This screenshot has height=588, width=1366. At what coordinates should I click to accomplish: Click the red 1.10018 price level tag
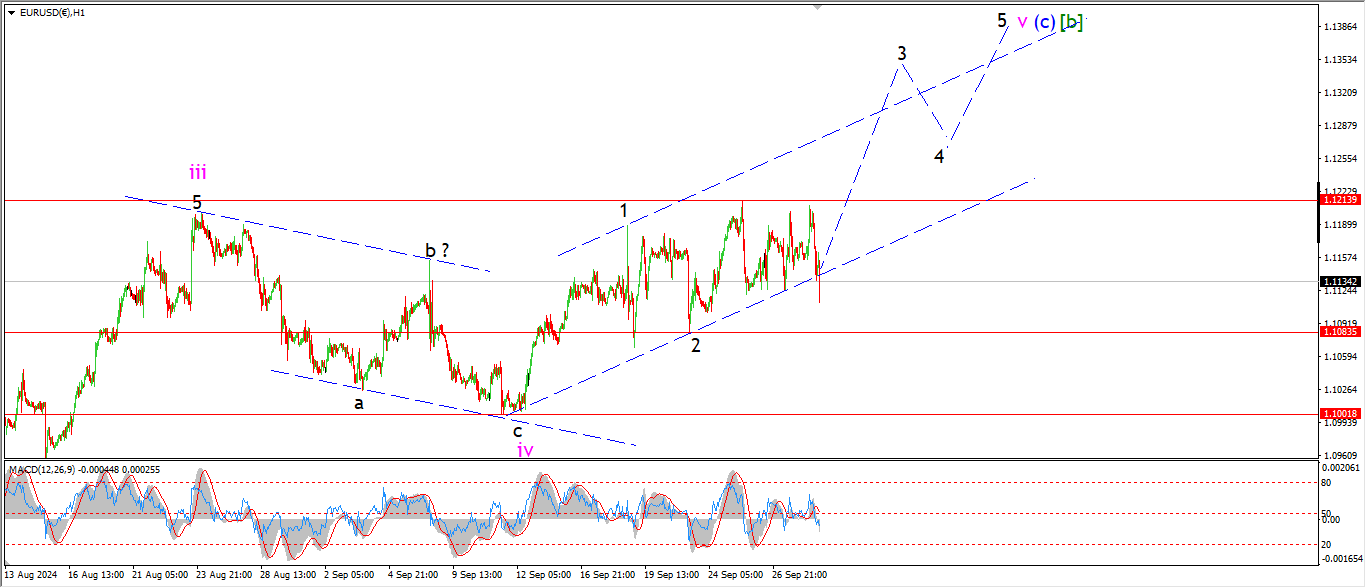click(1339, 413)
